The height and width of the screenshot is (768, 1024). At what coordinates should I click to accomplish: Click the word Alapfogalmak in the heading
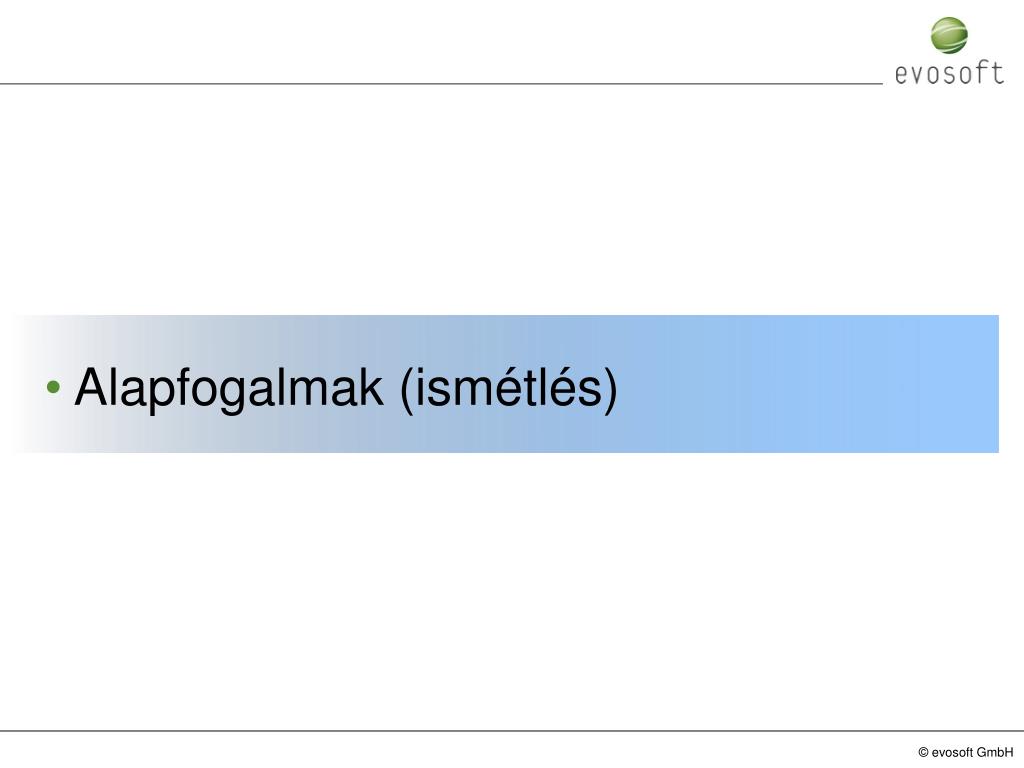tap(229, 389)
